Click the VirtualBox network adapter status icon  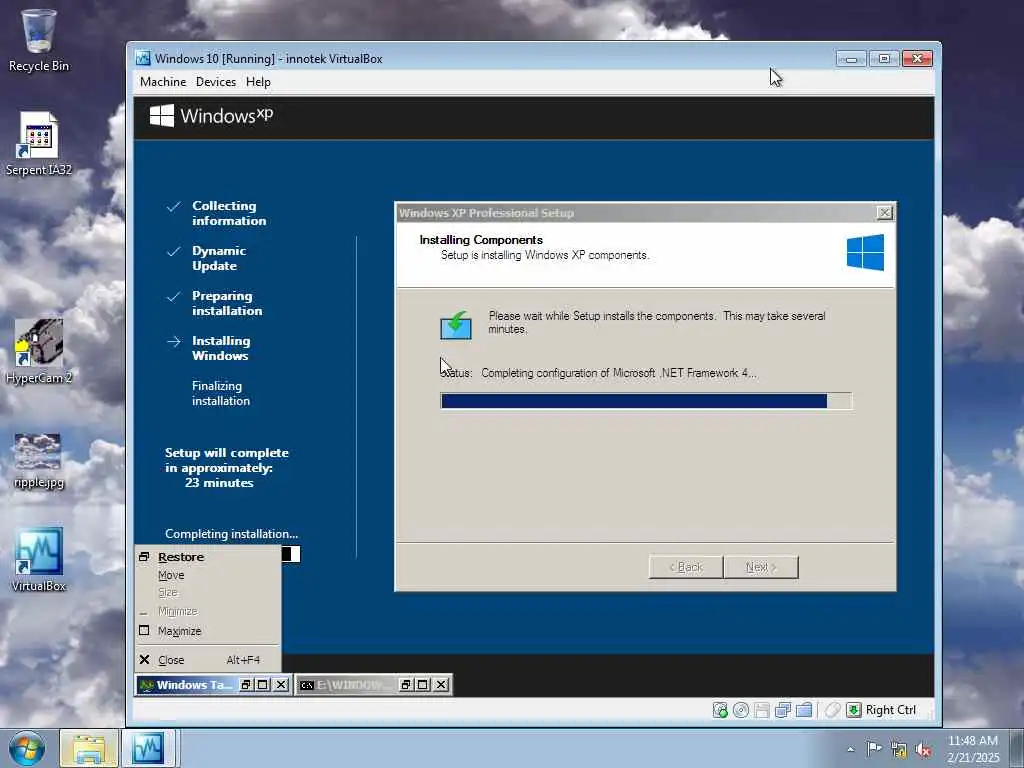point(782,710)
